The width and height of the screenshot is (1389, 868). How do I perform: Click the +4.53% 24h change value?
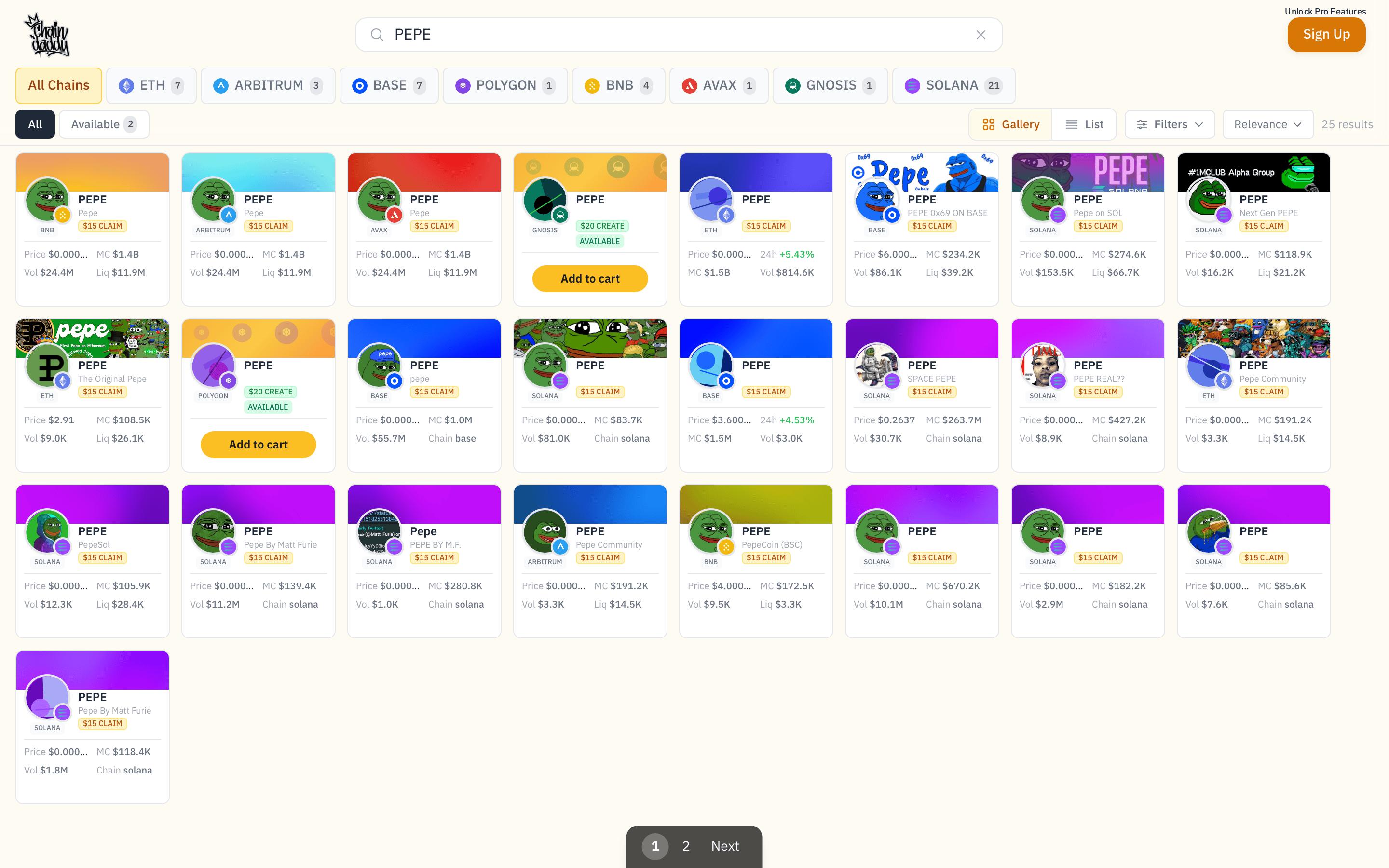(x=797, y=420)
